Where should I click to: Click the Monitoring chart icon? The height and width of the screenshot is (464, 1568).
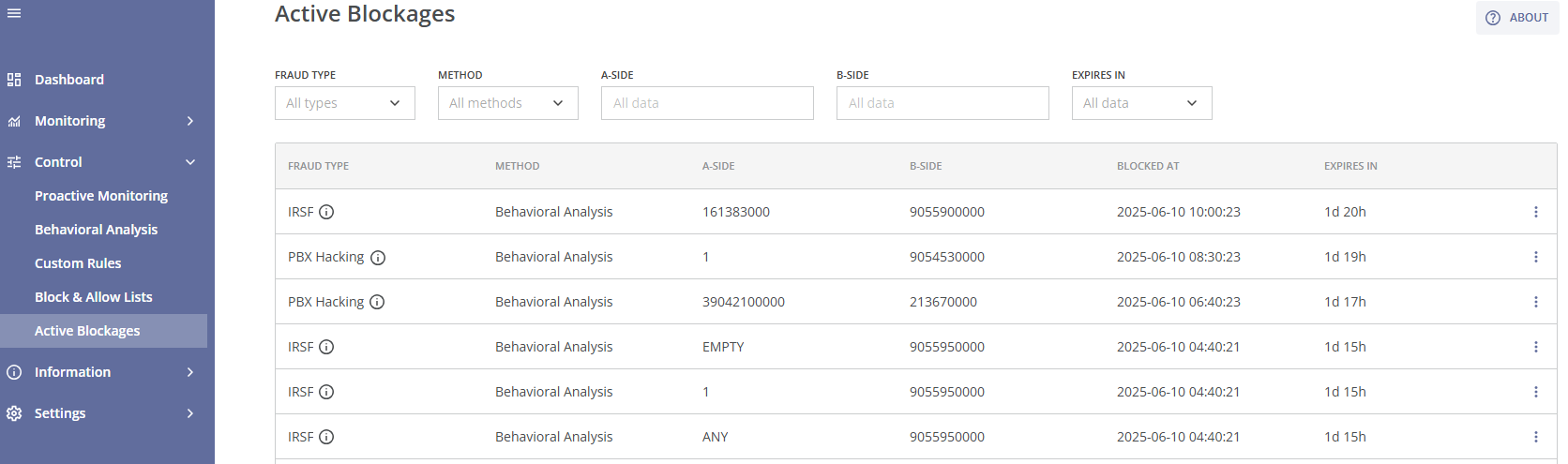point(14,121)
